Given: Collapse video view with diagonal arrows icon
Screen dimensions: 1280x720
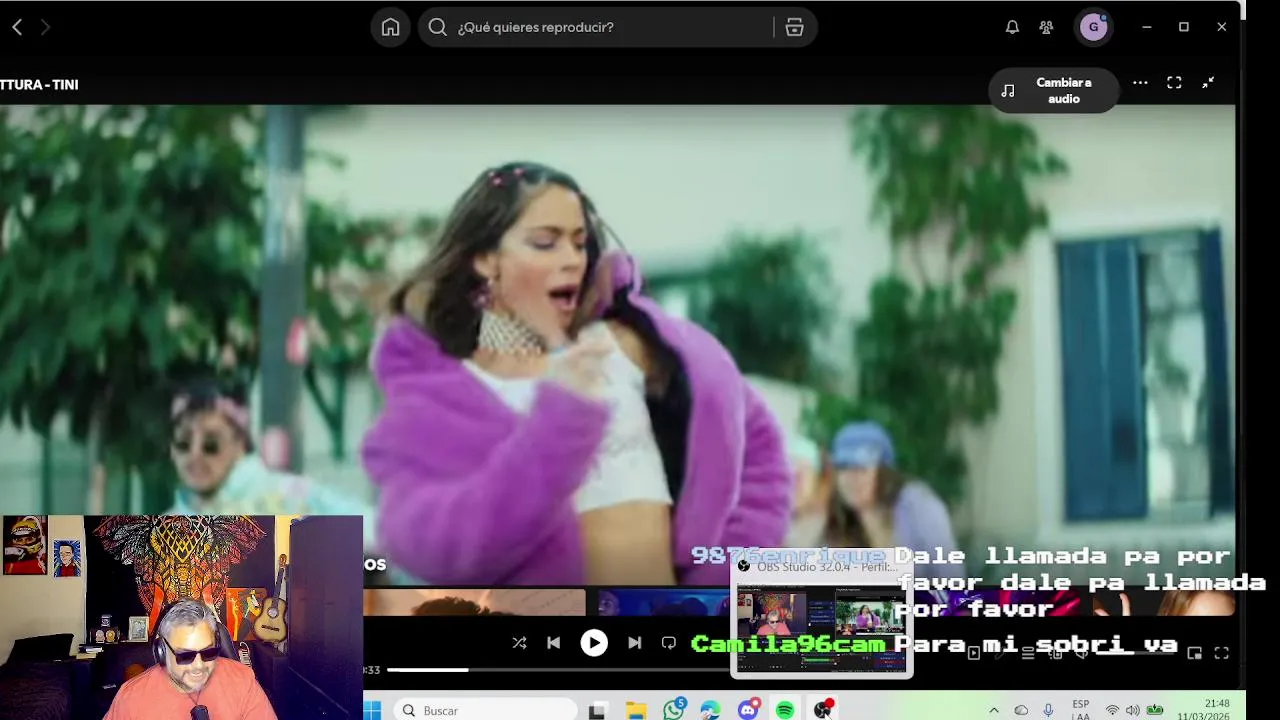Looking at the screenshot, I should click(1208, 83).
